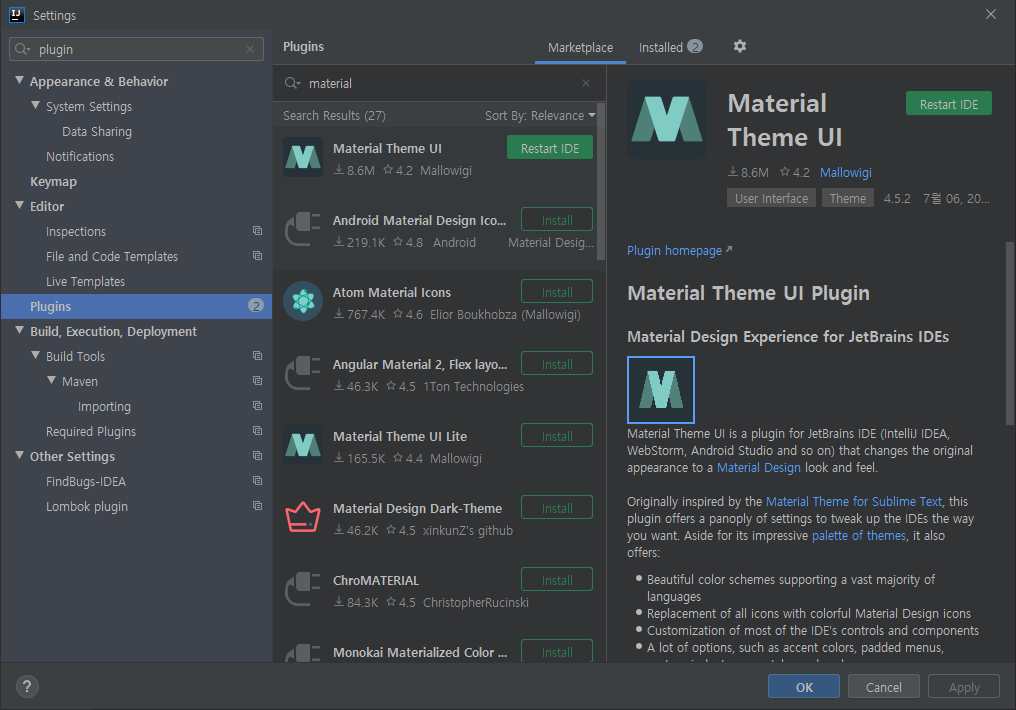Click the project-level icon beside Importing

point(257,406)
